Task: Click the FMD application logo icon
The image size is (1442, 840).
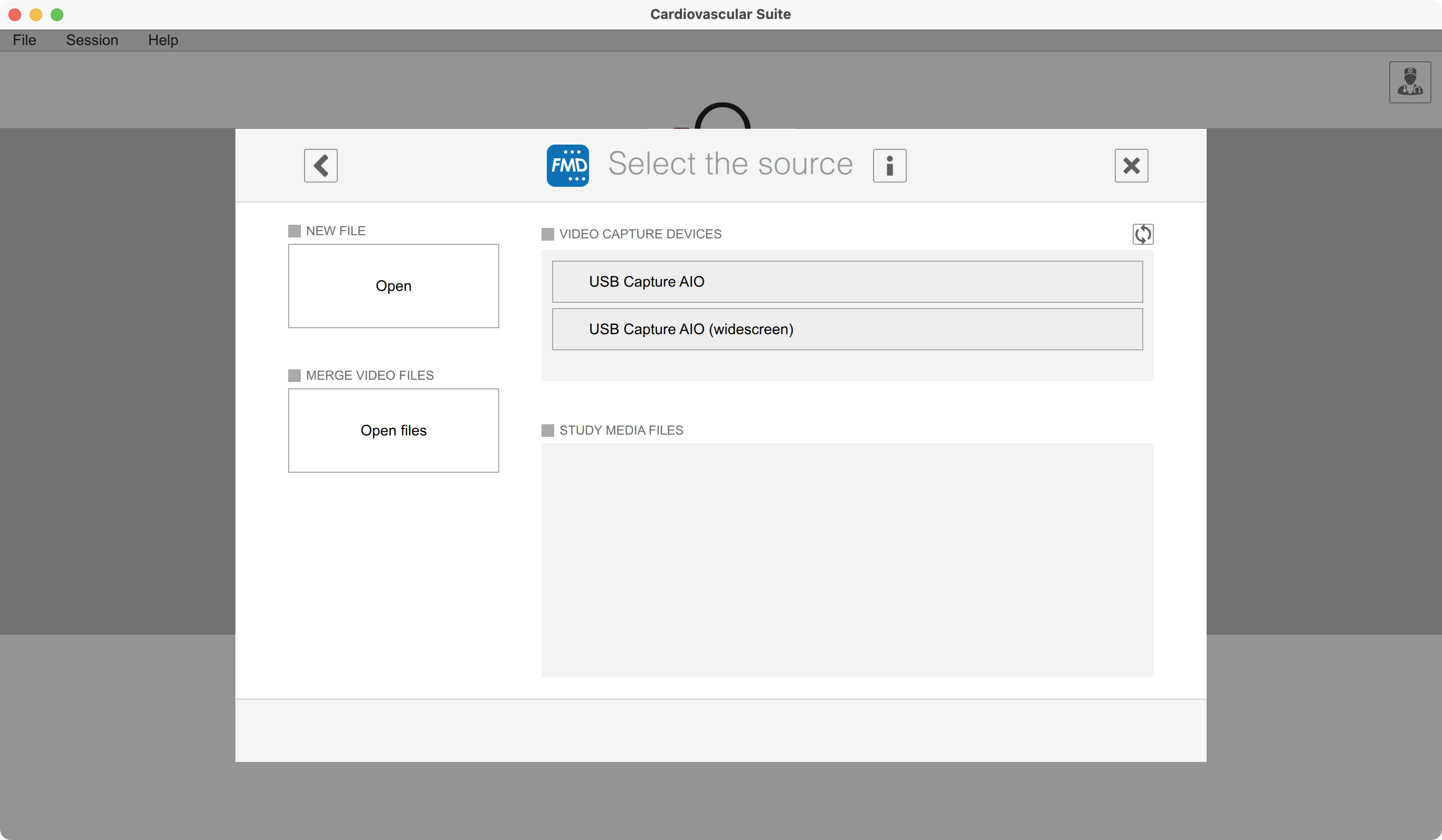Action: [567, 166]
